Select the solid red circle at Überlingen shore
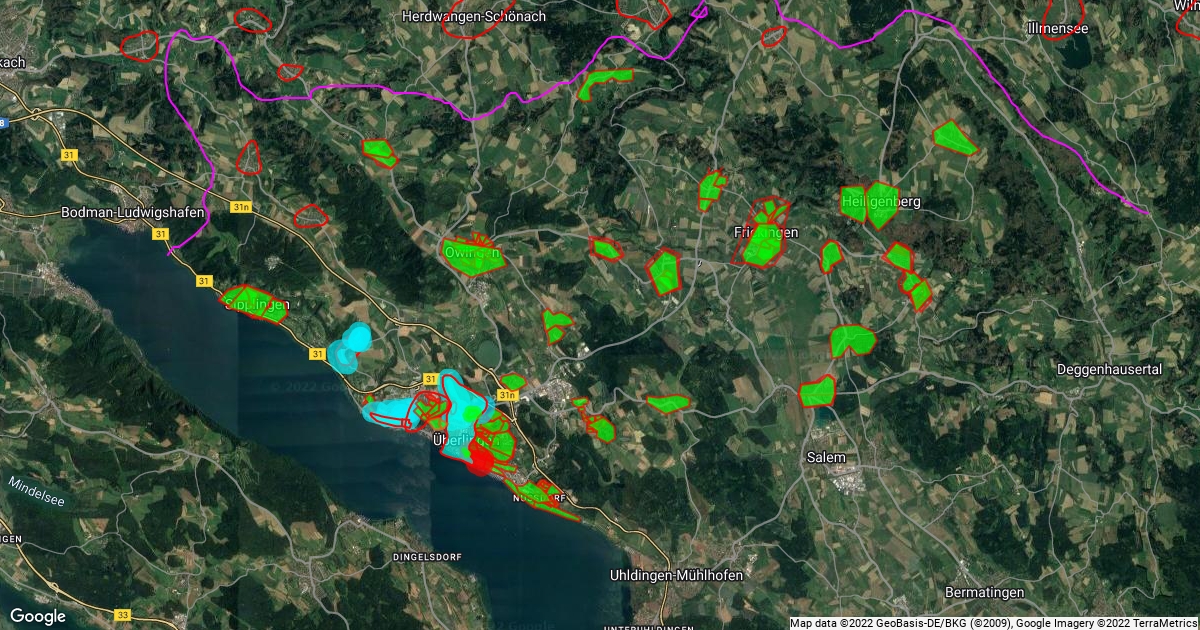The height and width of the screenshot is (630, 1200). click(482, 460)
